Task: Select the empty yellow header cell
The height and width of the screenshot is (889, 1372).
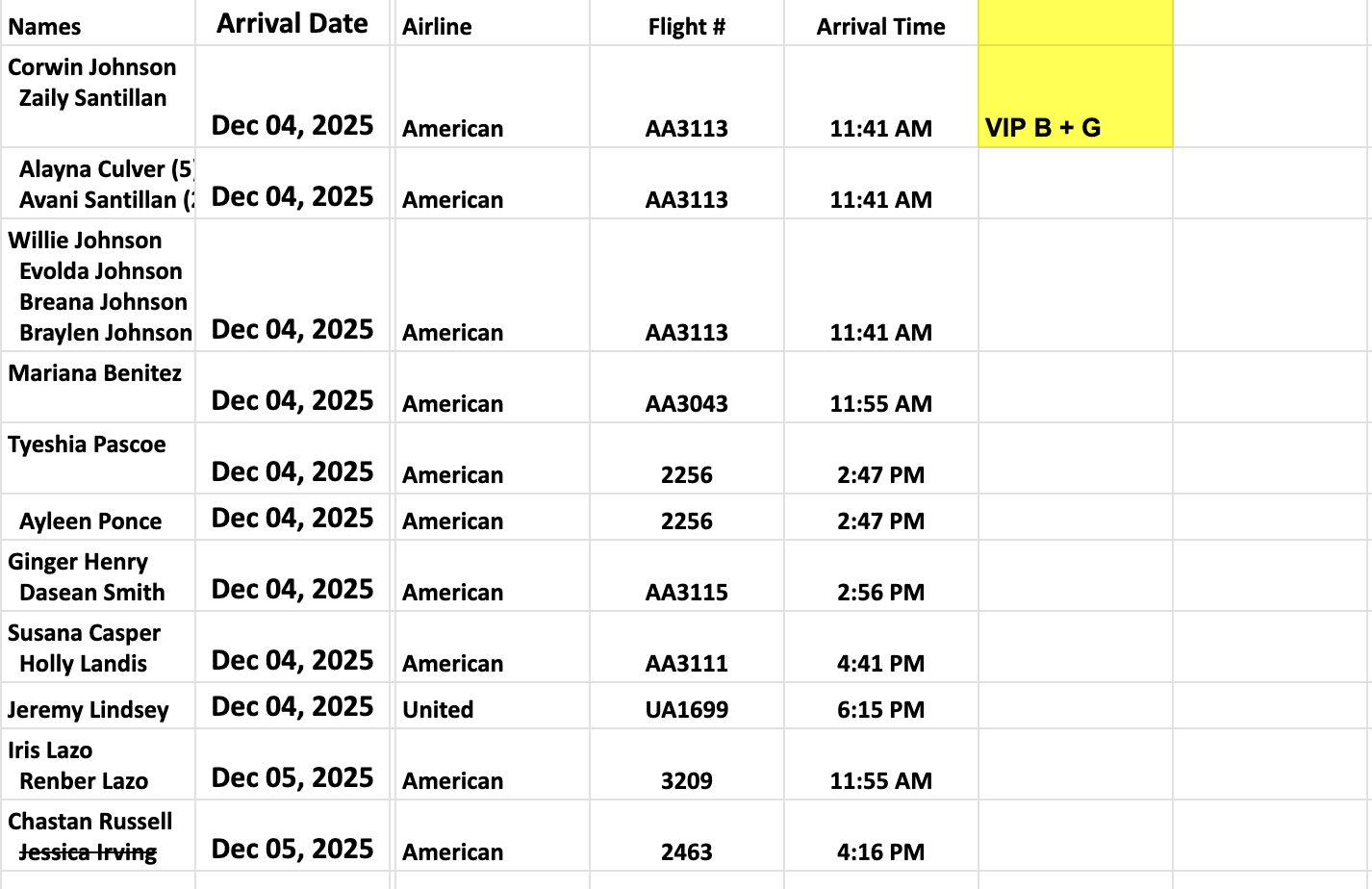Action: click(x=1075, y=23)
